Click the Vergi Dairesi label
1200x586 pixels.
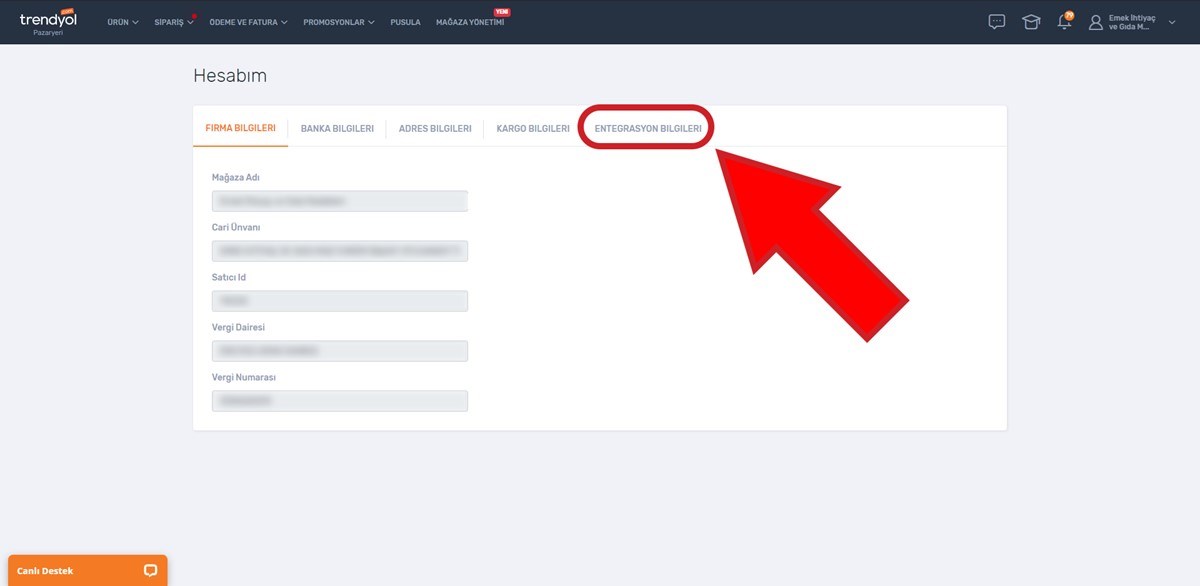tap(238, 327)
